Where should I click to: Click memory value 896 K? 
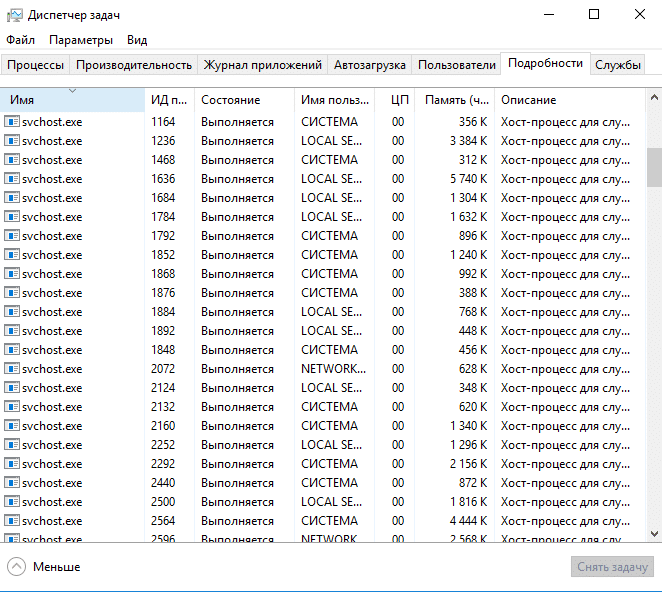(x=473, y=236)
